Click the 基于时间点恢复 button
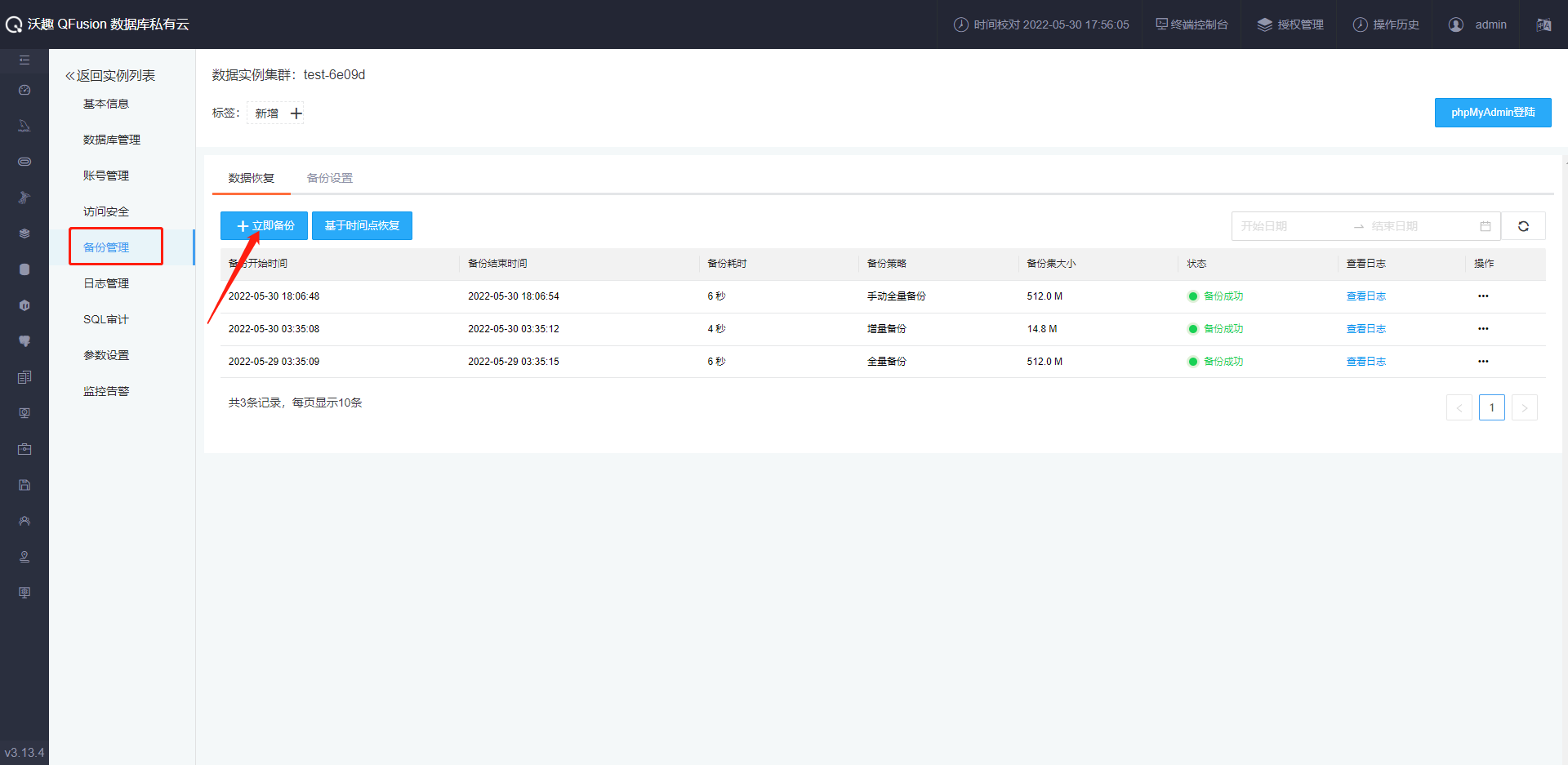Image resolution: width=1568 pixels, height=765 pixels. [x=362, y=226]
